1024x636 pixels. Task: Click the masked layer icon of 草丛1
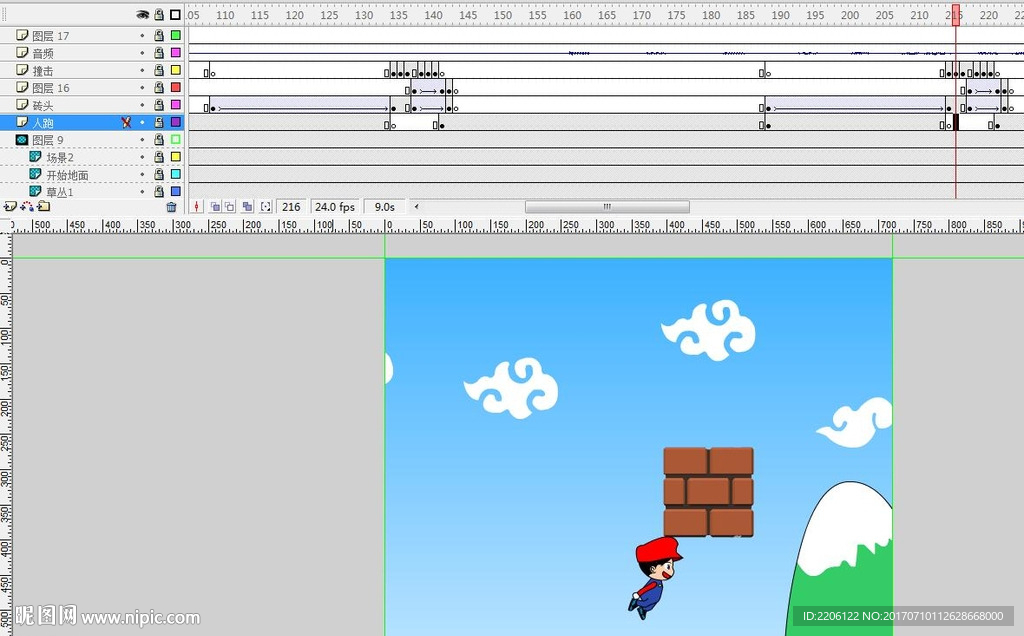(x=35, y=191)
